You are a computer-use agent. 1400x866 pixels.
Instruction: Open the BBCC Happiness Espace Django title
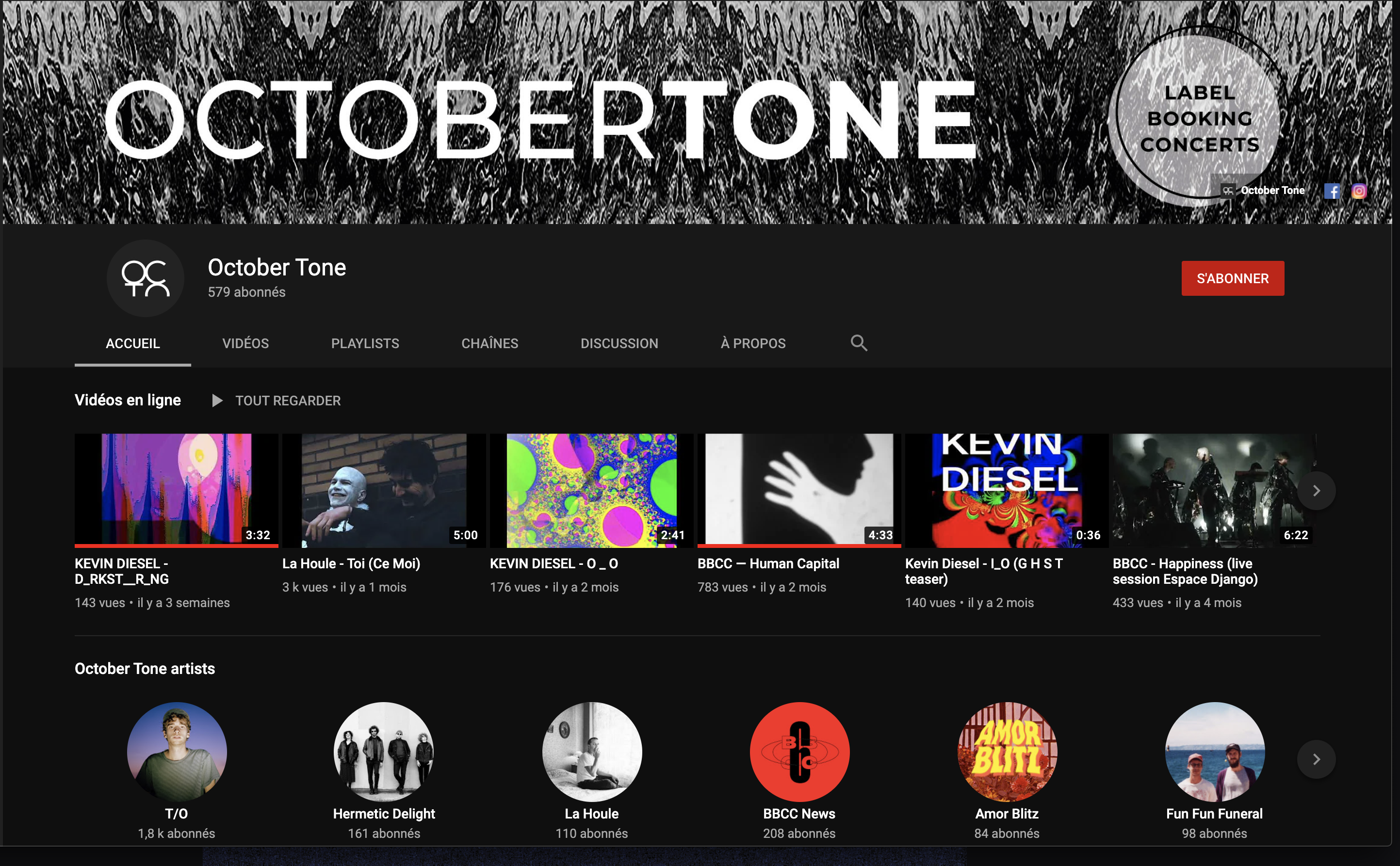(1185, 571)
